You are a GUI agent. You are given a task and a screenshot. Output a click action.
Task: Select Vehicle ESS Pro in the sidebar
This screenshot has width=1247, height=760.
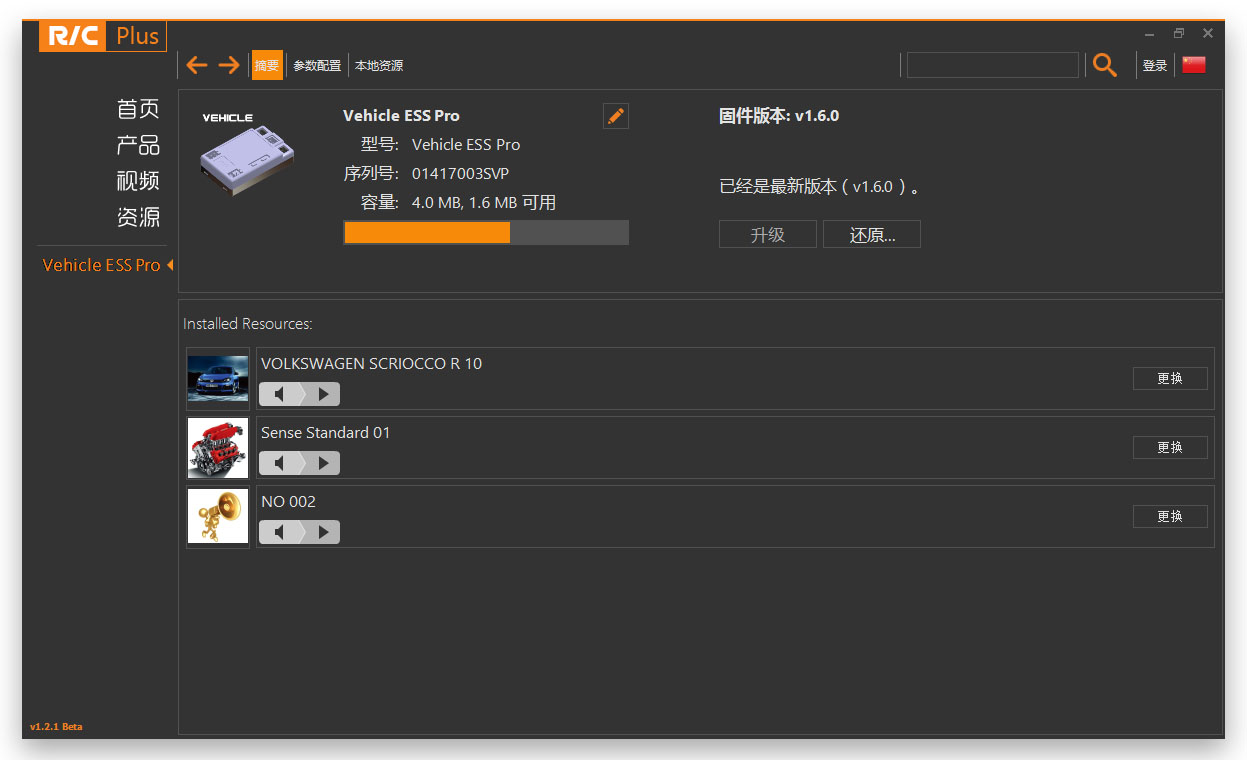tap(102, 265)
